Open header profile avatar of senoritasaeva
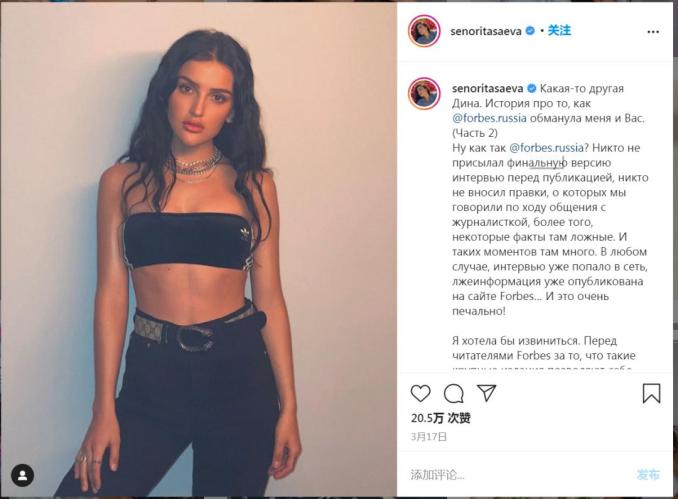678x499 pixels. pos(424,31)
